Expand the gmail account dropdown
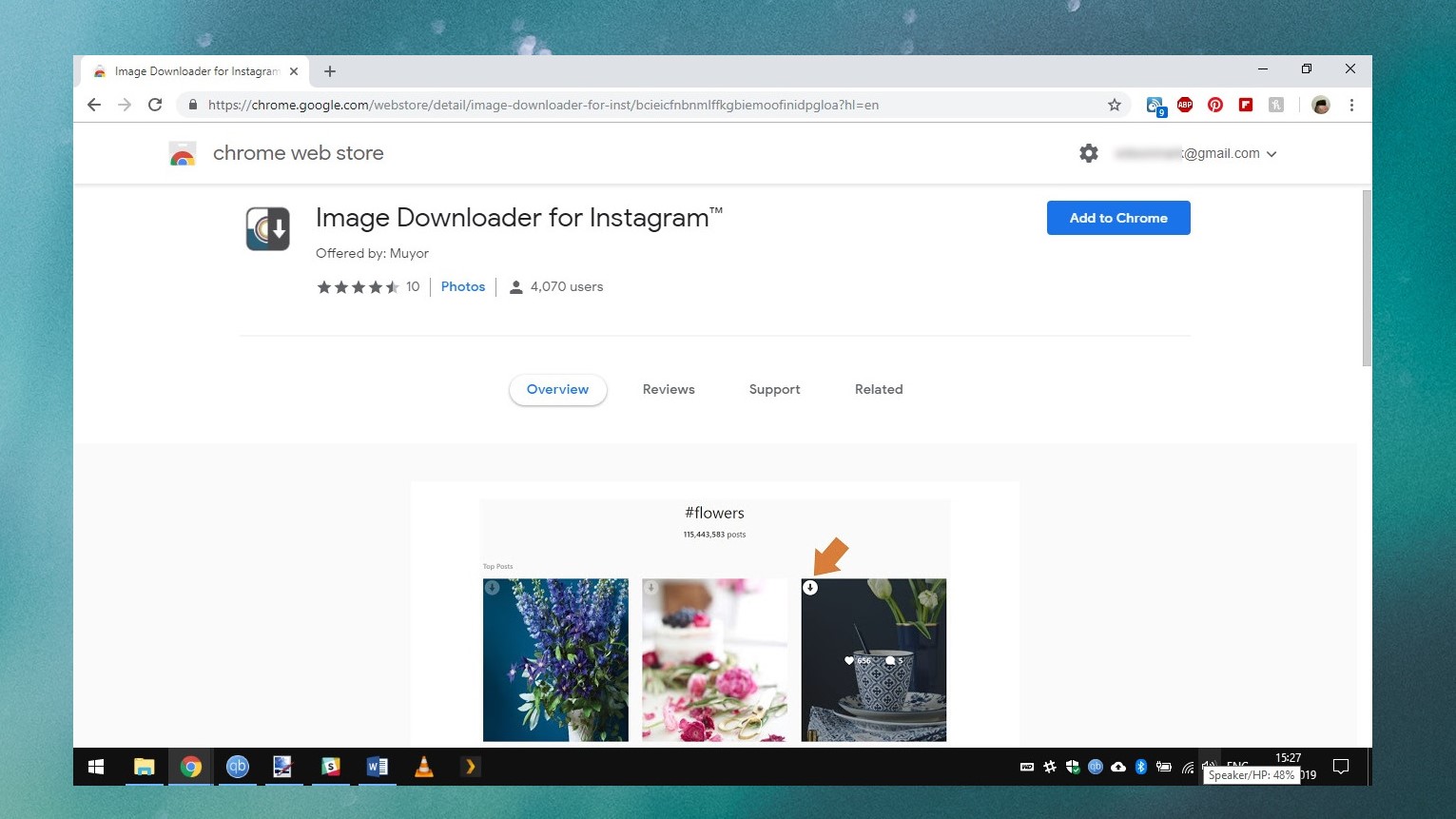The height and width of the screenshot is (819, 1456). click(1272, 153)
